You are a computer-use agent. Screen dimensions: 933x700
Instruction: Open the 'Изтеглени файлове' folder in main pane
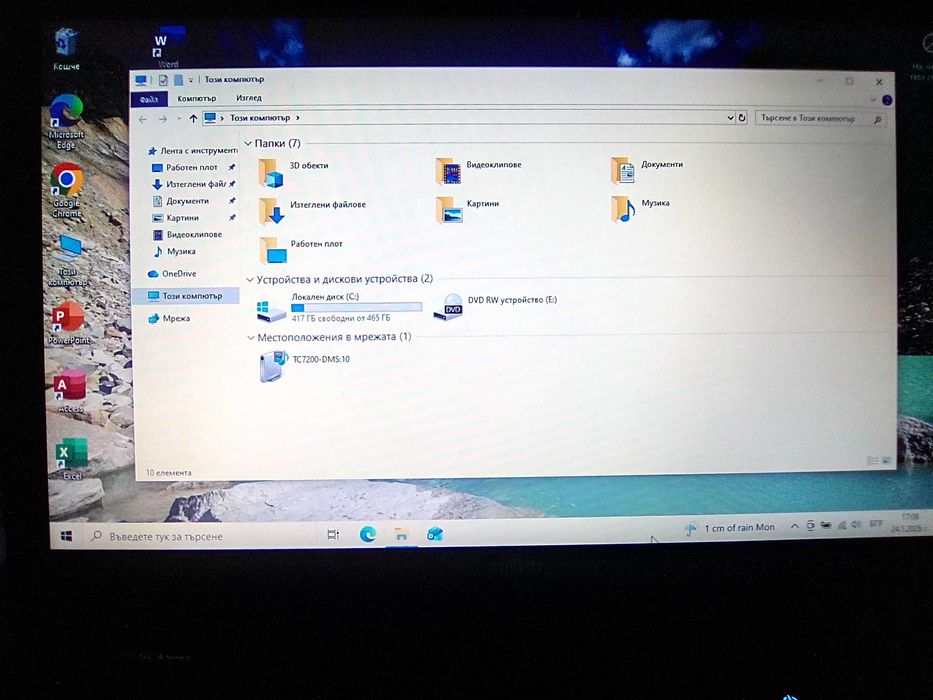(x=313, y=211)
